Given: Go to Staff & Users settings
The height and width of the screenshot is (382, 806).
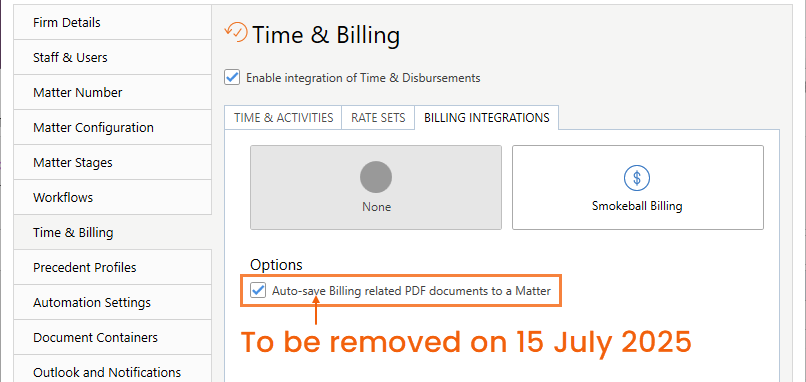Looking at the screenshot, I should (113, 58).
